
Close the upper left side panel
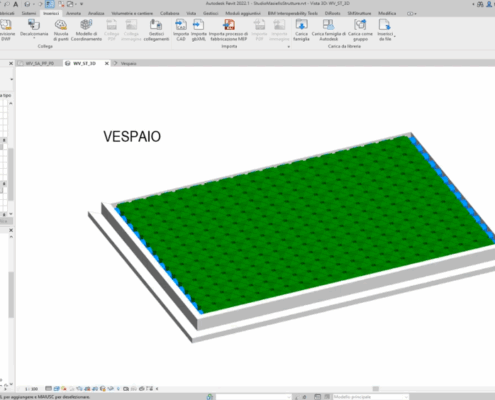11,63
